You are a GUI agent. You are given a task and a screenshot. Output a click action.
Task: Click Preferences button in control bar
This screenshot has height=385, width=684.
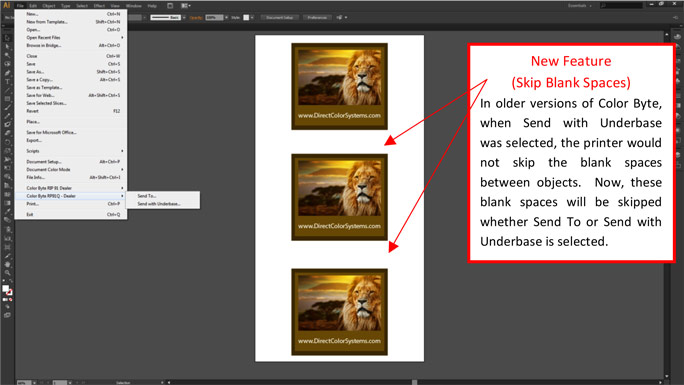(317, 17)
